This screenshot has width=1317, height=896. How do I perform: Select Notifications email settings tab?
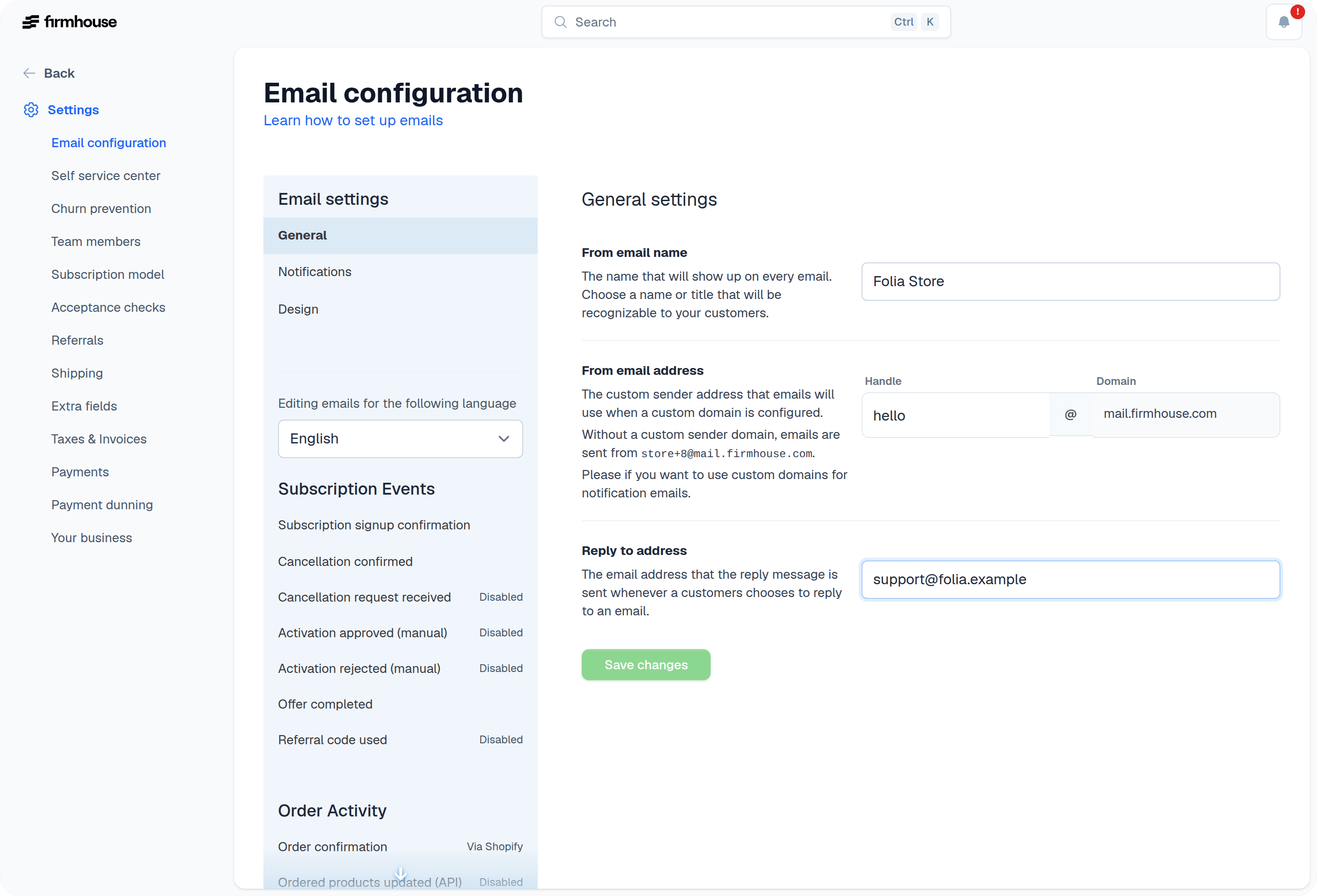click(400, 272)
